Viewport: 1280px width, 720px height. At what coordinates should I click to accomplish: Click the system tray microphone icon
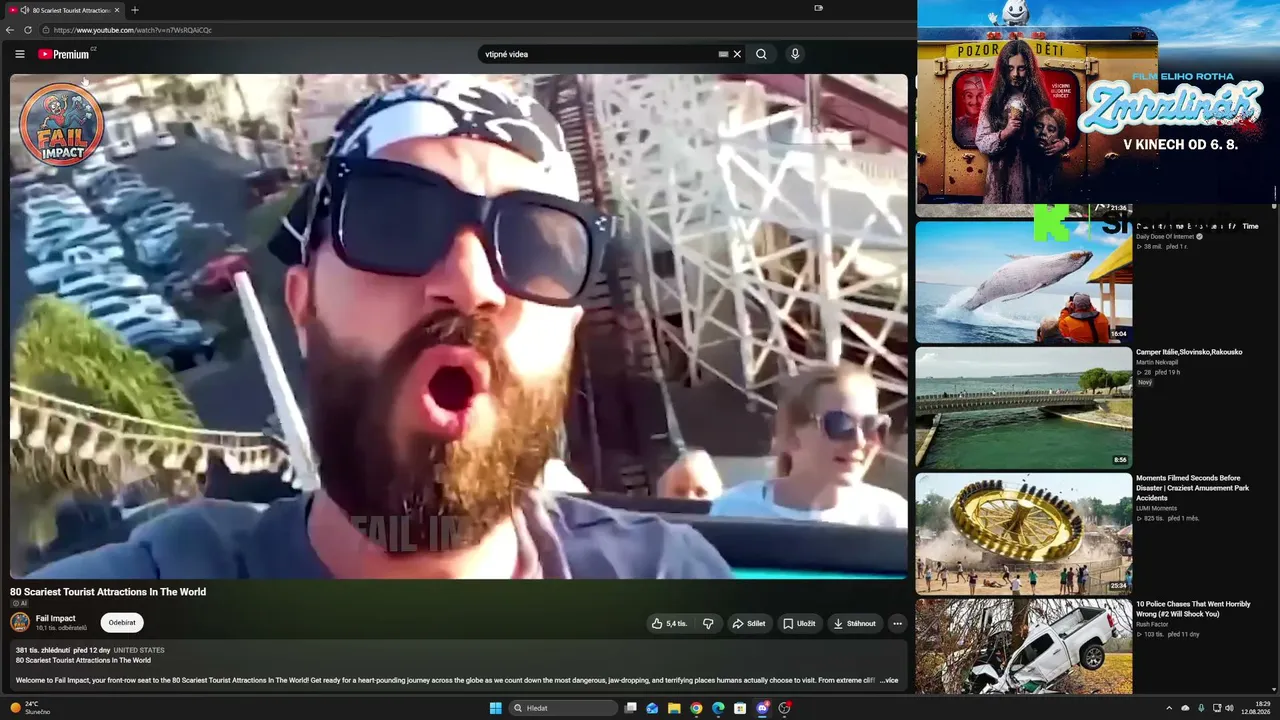(x=1201, y=708)
